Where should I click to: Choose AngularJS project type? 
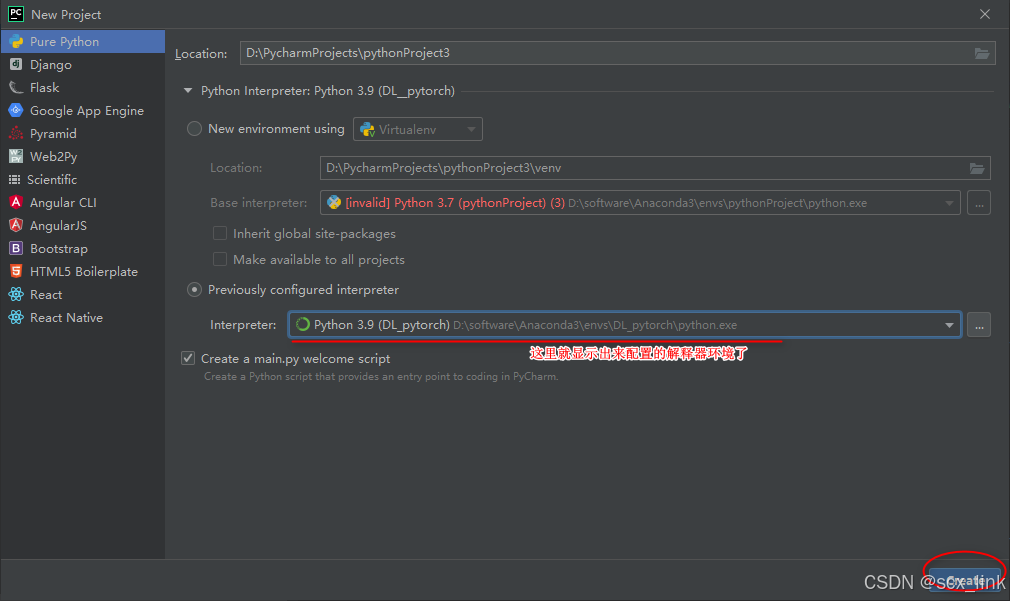(x=83, y=225)
